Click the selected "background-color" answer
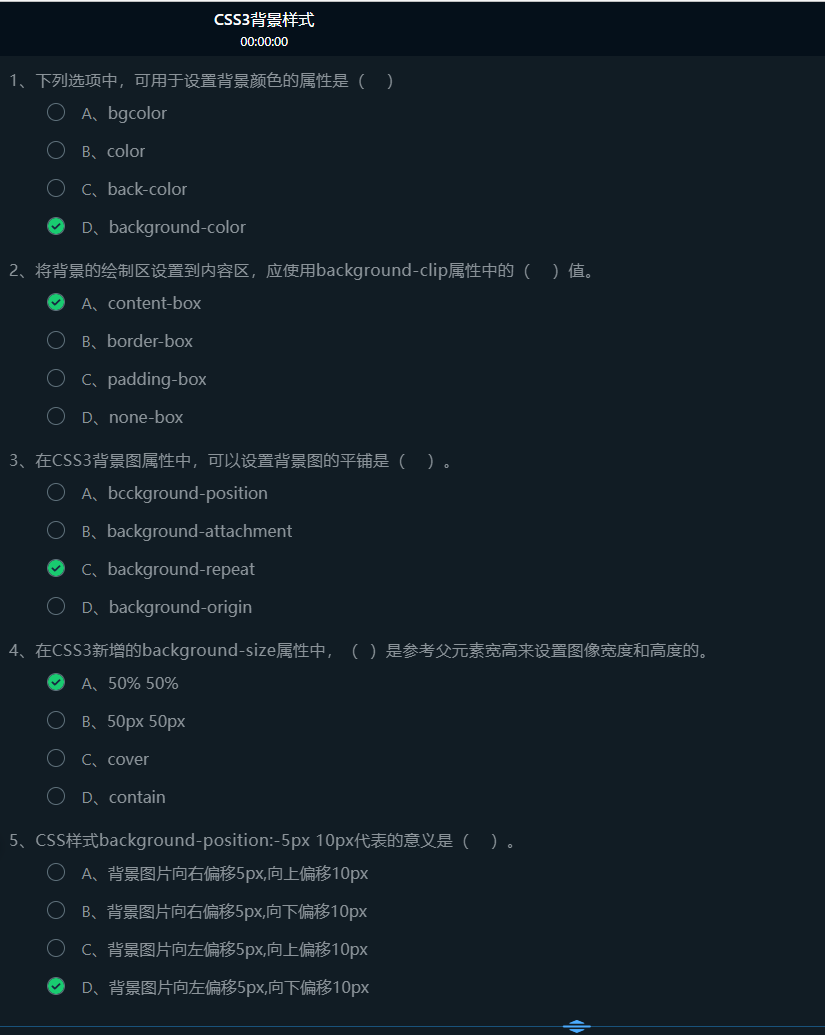825x1035 pixels. 56,226
